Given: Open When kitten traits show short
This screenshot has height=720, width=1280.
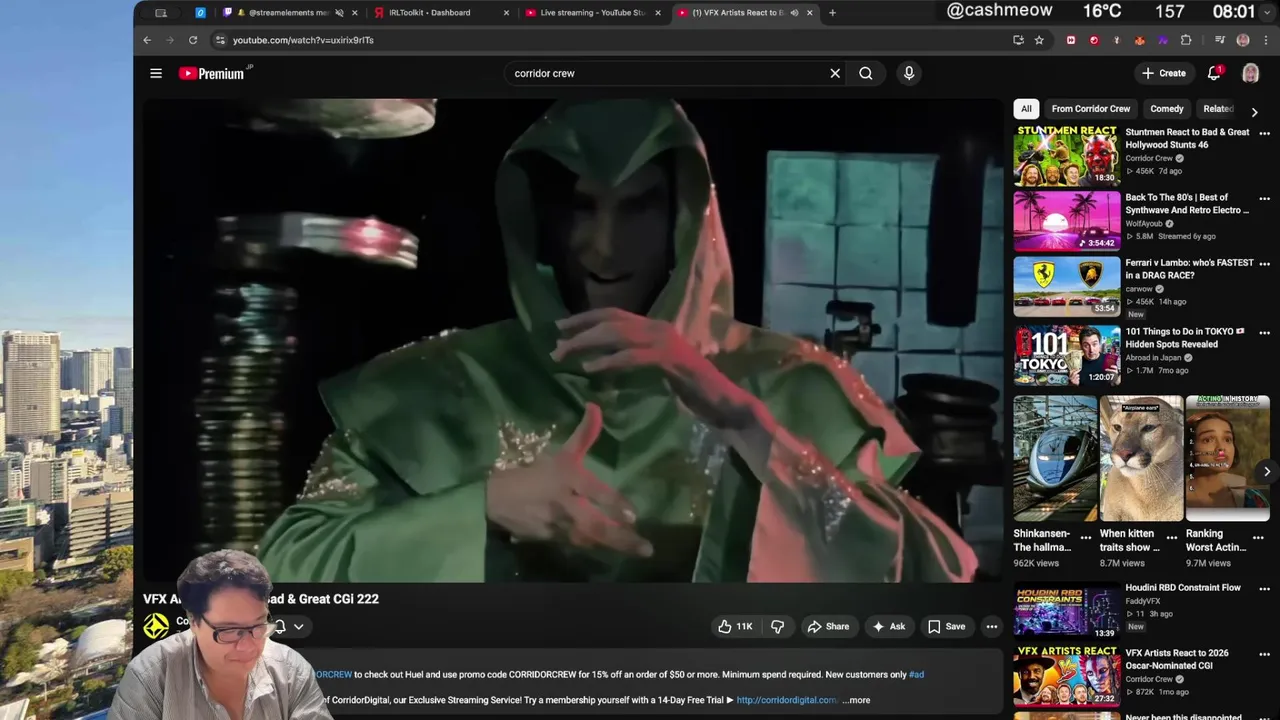Looking at the screenshot, I should 1141,458.
